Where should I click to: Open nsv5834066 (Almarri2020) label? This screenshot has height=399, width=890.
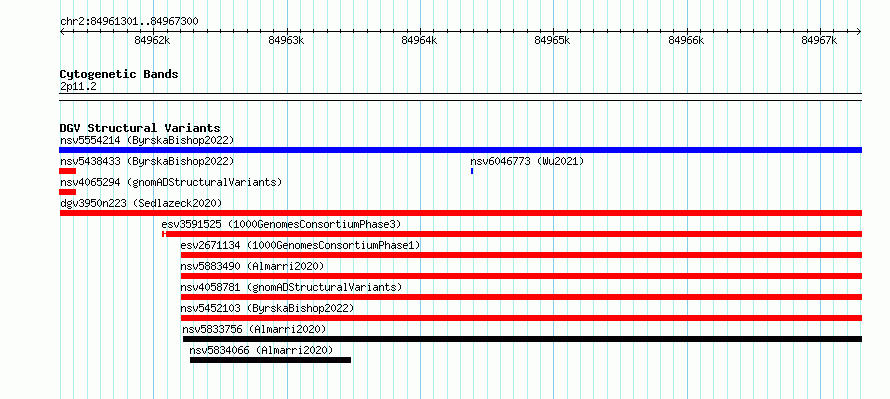coord(261,350)
